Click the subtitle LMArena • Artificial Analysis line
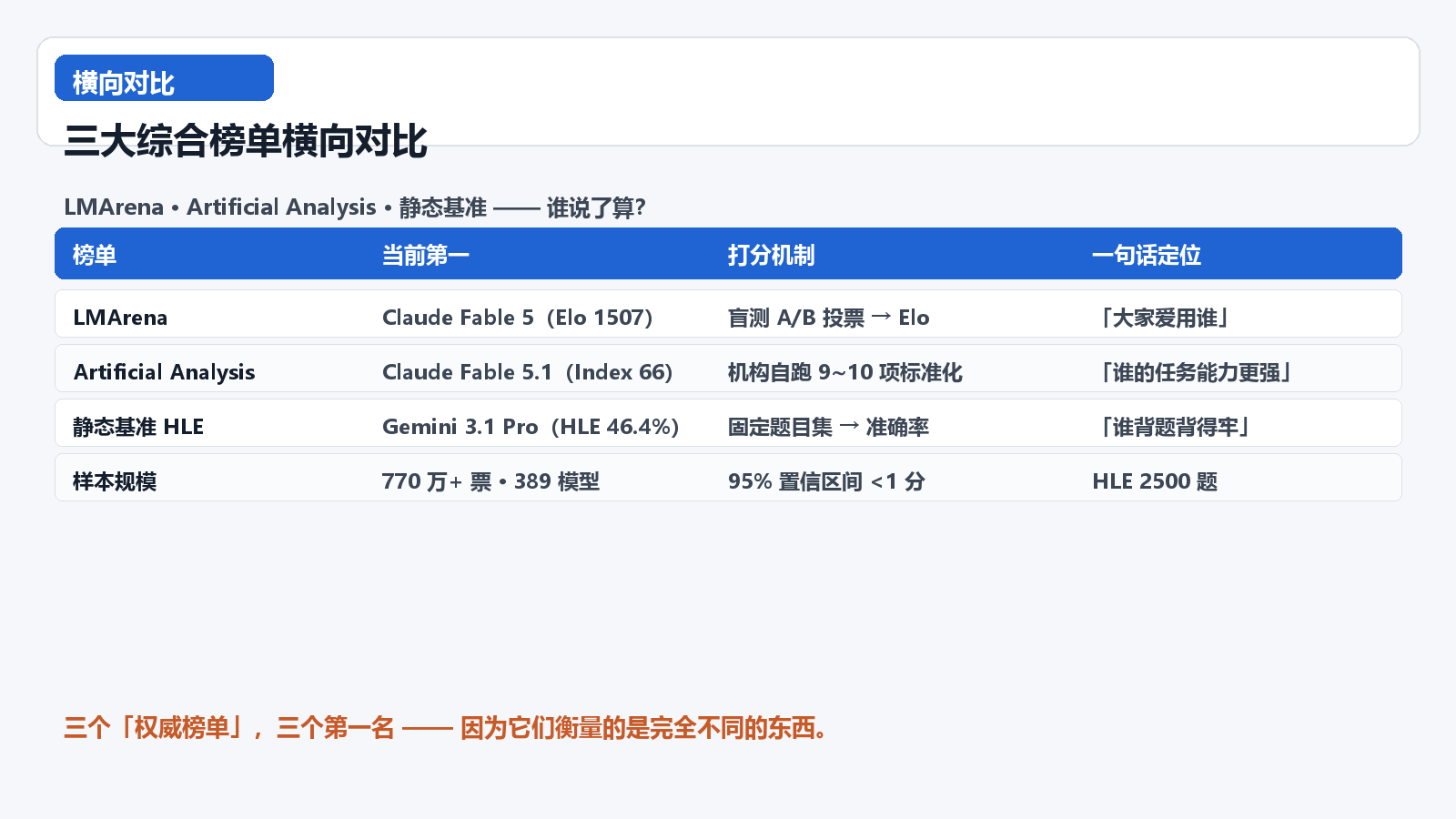Viewport: 1456px width, 819px height. 355,207
